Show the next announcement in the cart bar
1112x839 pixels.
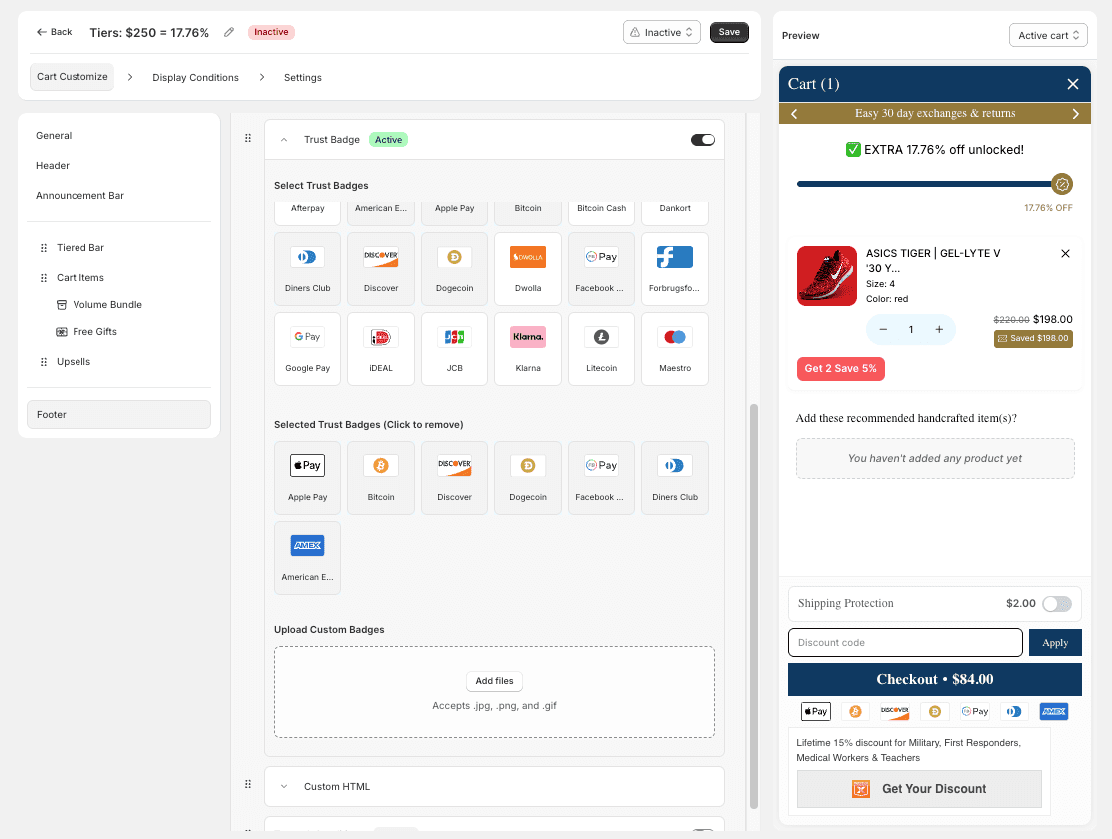[x=1075, y=113]
